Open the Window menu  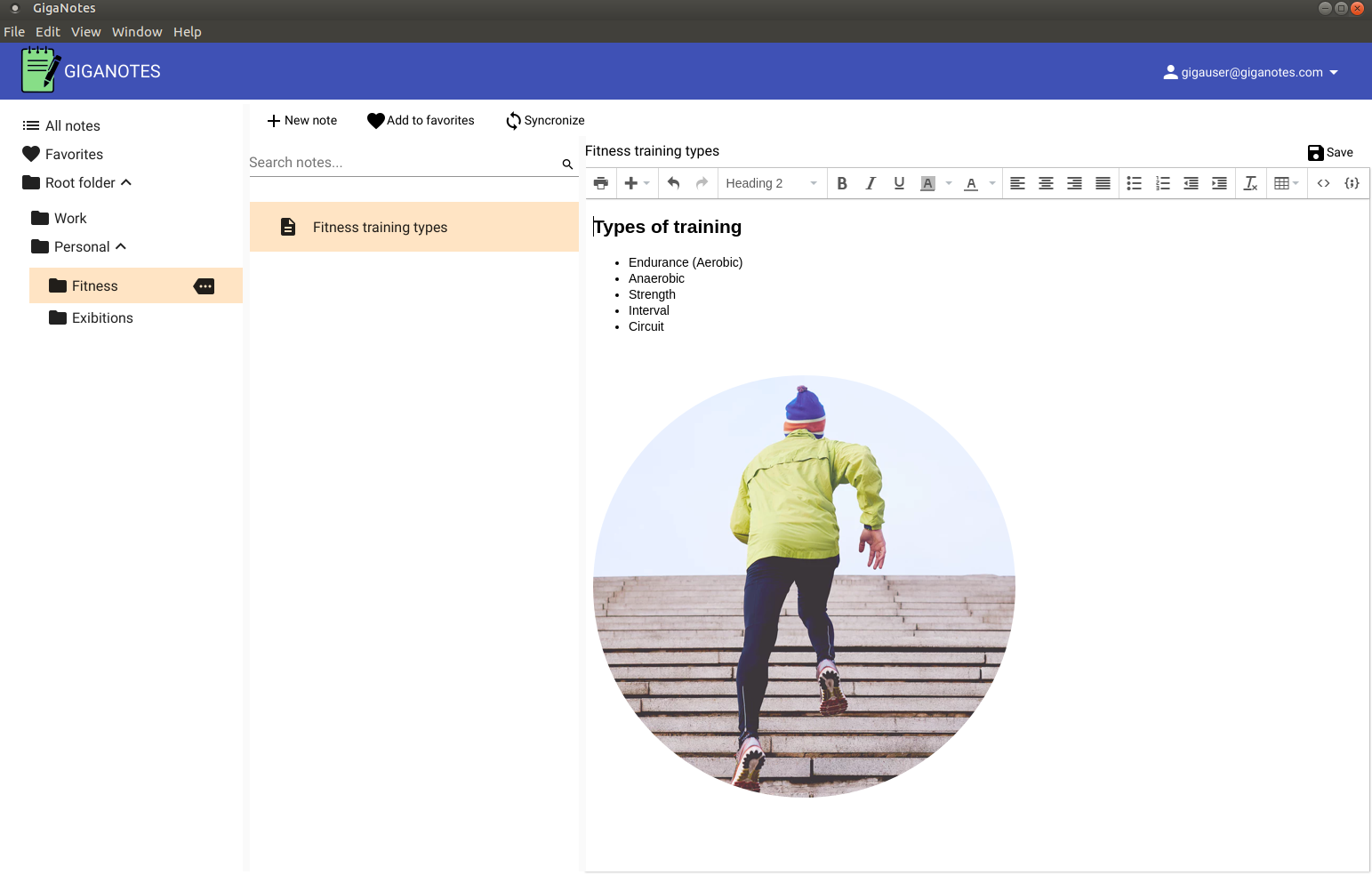point(137,32)
